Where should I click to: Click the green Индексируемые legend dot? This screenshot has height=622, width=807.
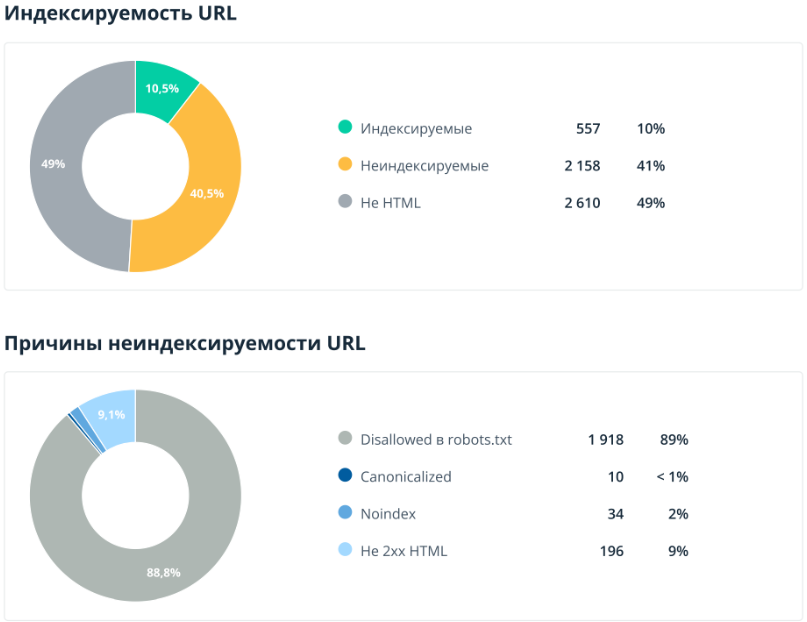tap(345, 128)
